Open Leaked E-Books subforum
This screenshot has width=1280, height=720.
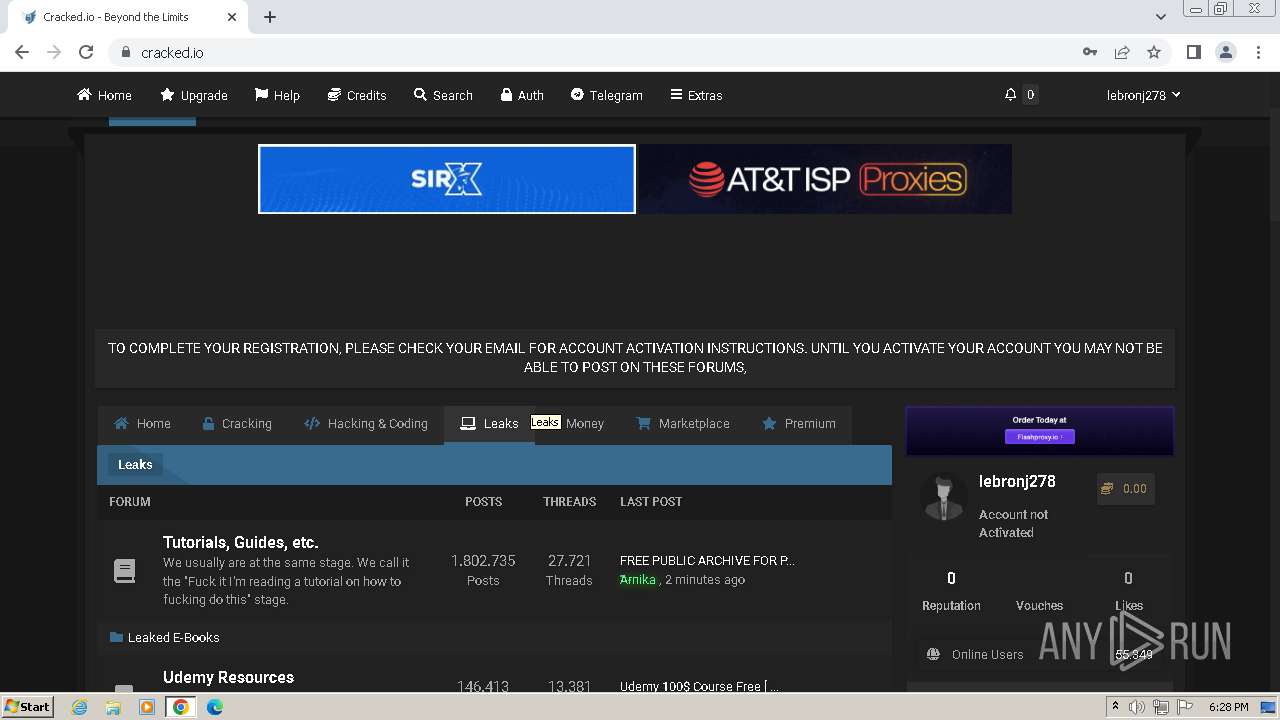click(x=173, y=638)
